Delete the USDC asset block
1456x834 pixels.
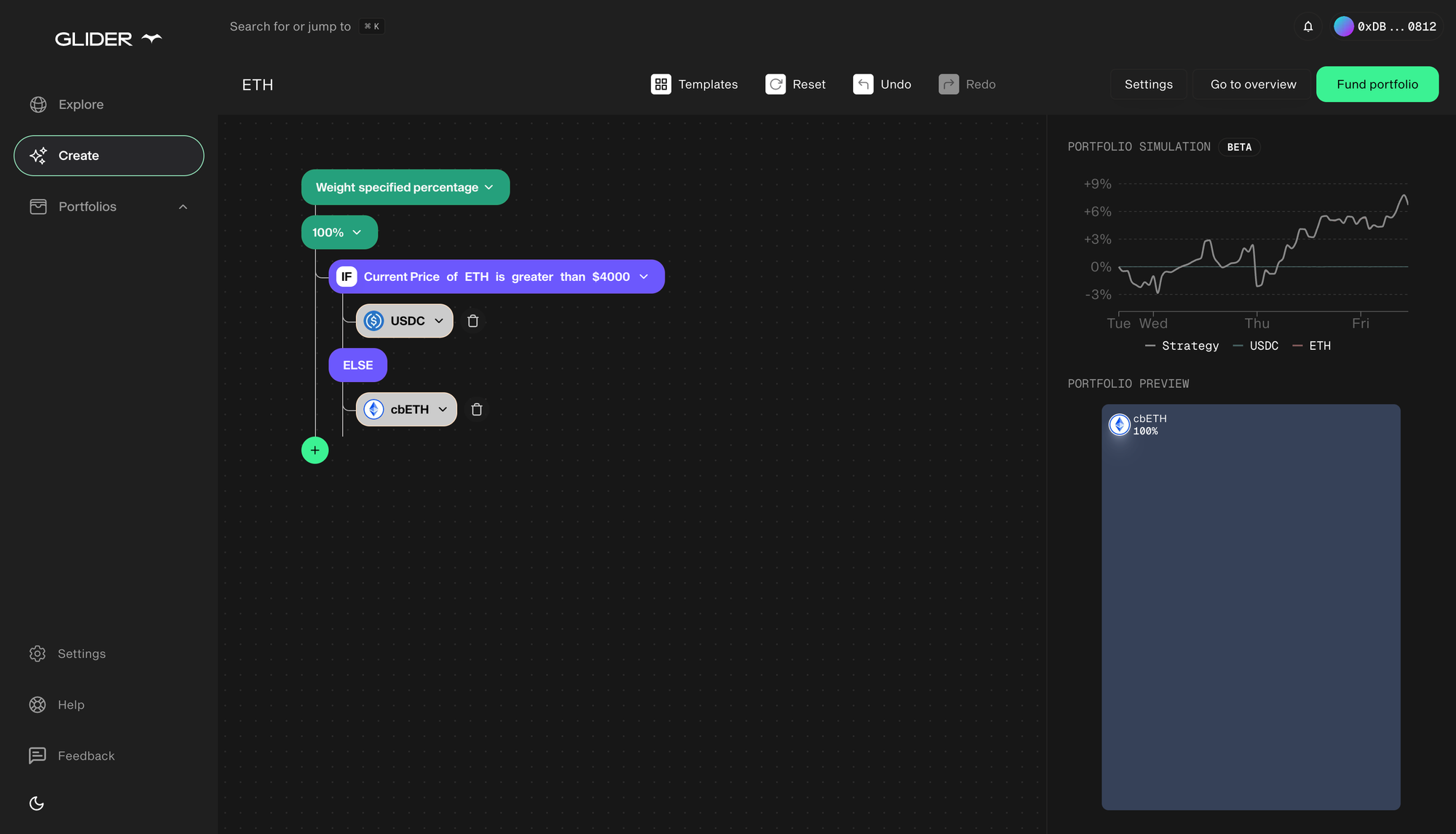click(x=472, y=321)
